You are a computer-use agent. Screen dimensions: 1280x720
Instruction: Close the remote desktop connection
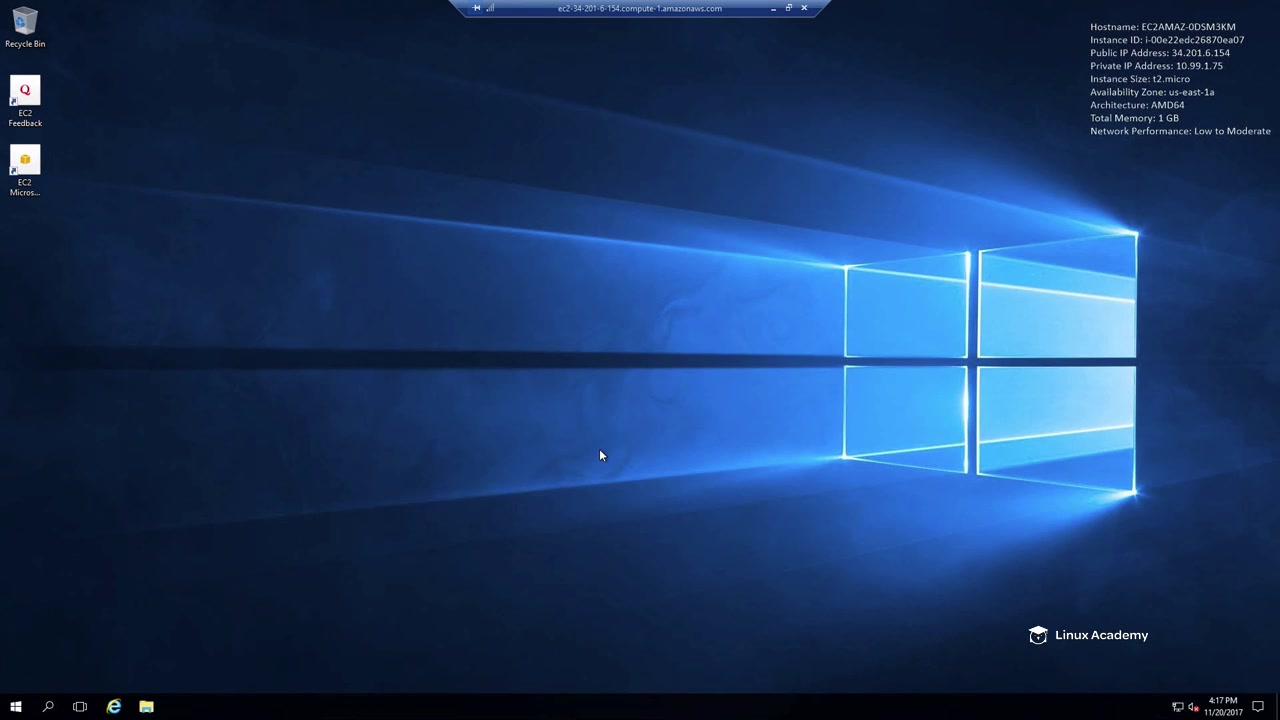click(804, 8)
